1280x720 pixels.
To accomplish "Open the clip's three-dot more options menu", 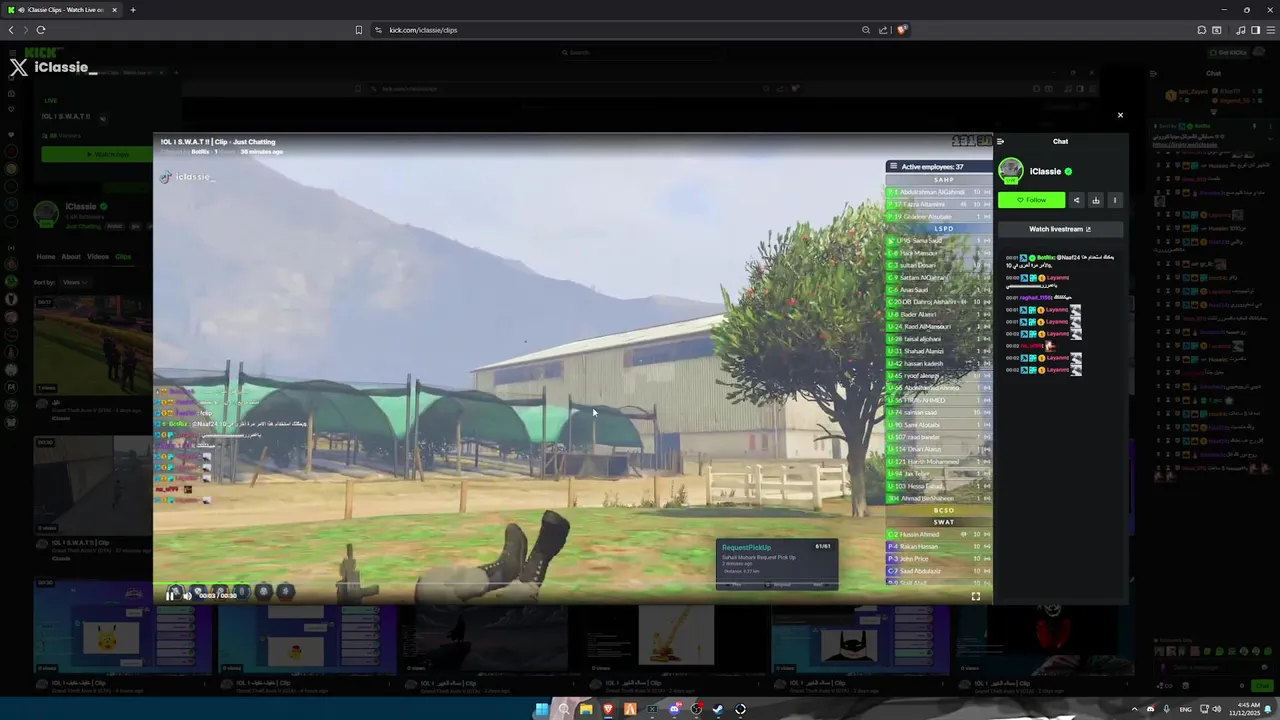I will click(1115, 200).
